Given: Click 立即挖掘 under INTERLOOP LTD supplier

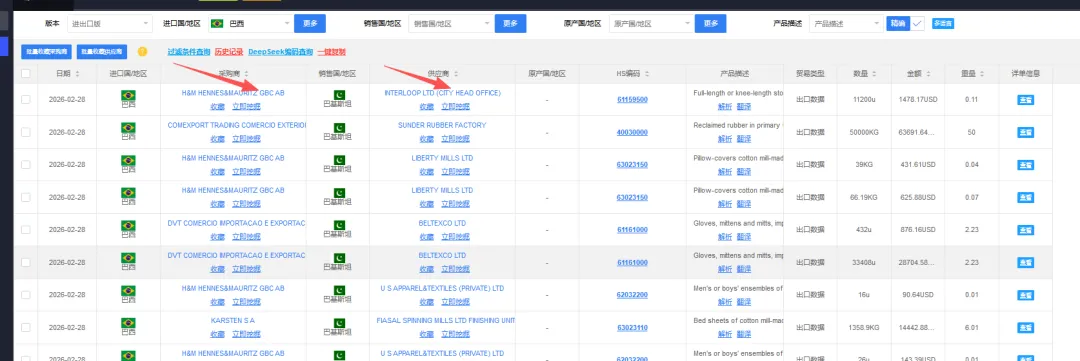Looking at the screenshot, I should click(455, 106).
